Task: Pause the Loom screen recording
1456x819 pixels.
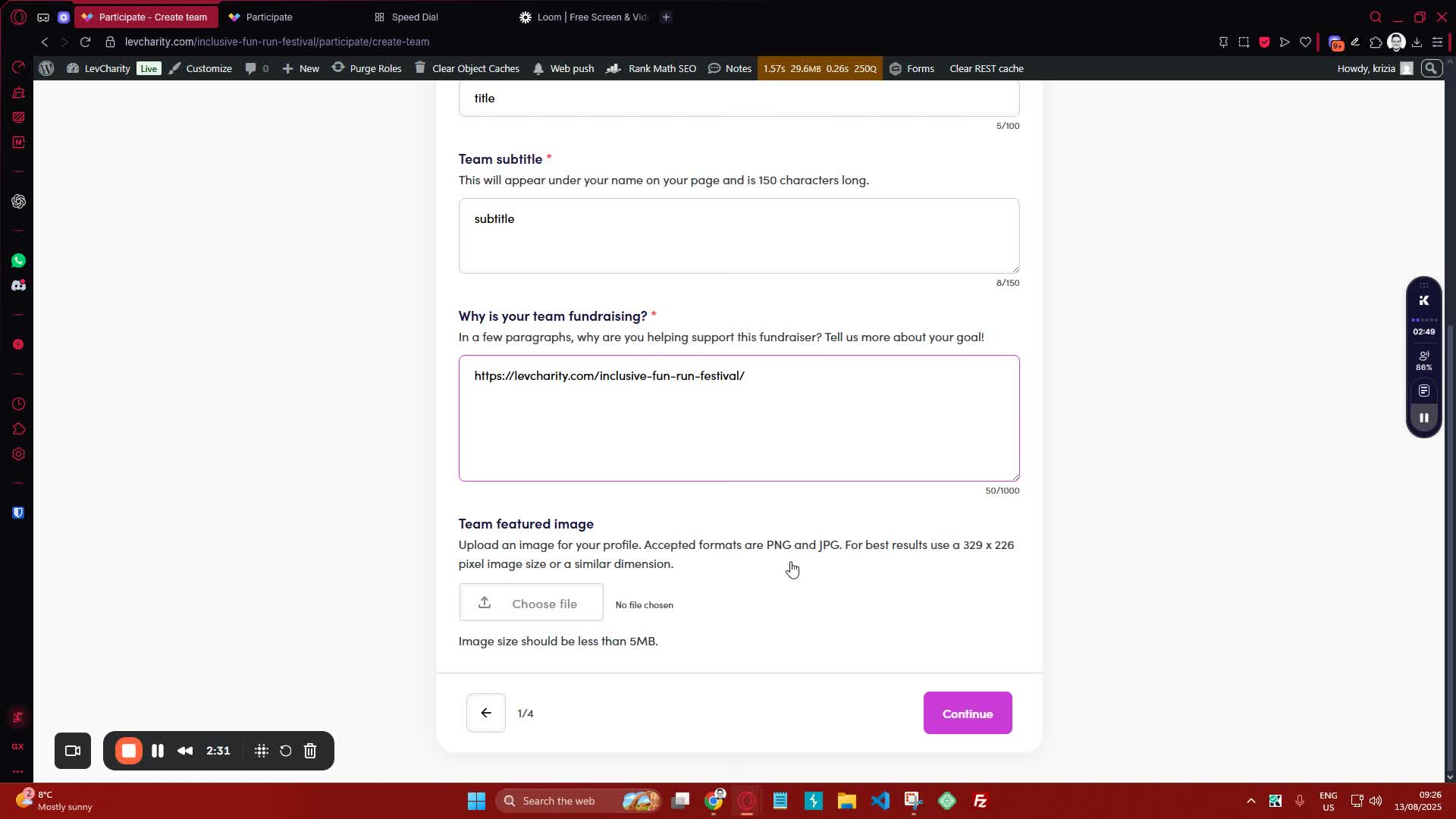Action: click(158, 751)
